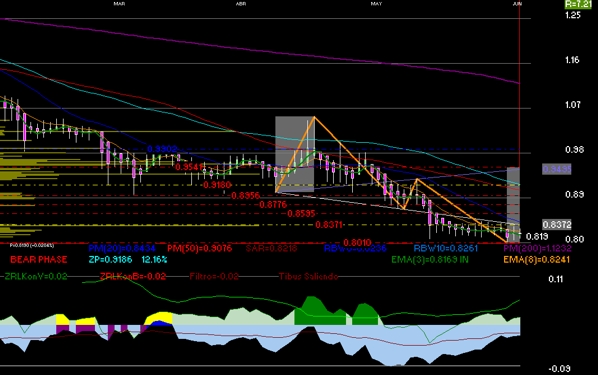This screenshot has height=375, width=598.
Task: Click the Tibus Saliendo signal text
Action: click(x=308, y=277)
